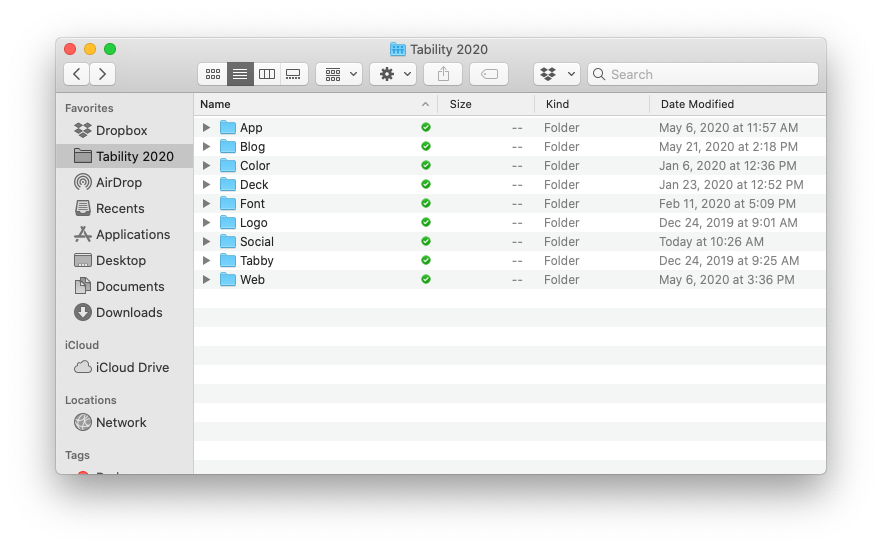
Task: Click the green sync checkmark for Social
Action: pos(426,241)
